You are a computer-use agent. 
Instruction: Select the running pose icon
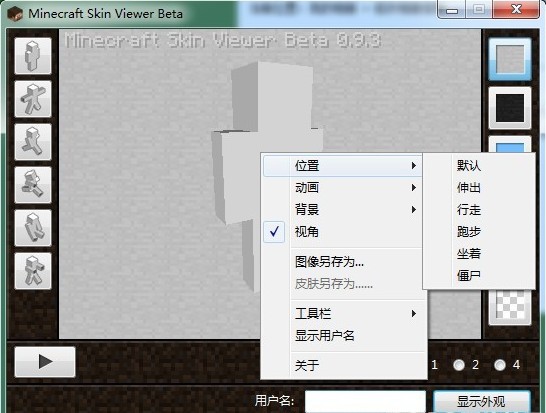click(33, 185)
